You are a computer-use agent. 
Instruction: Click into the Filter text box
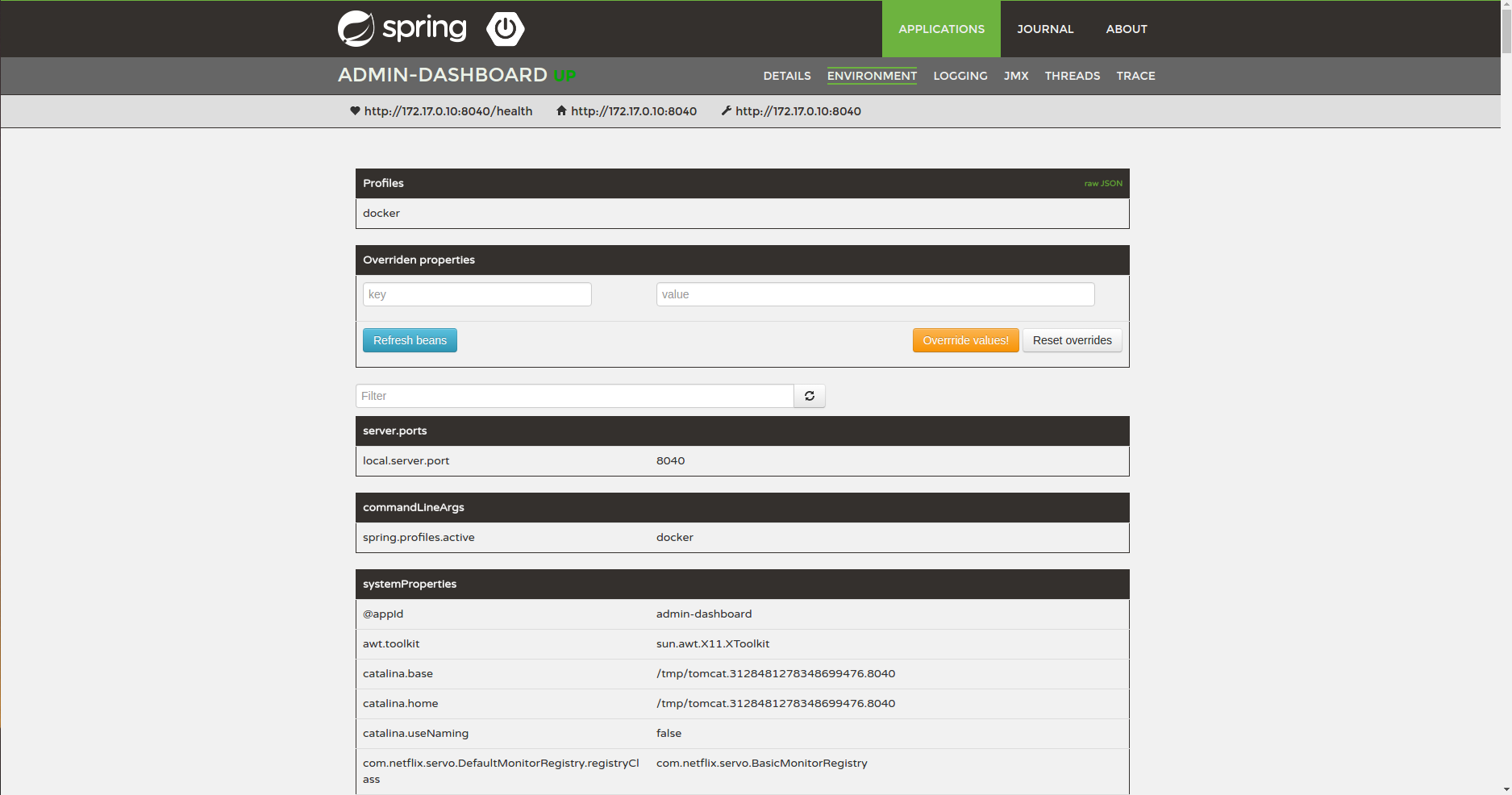[574, 396]
